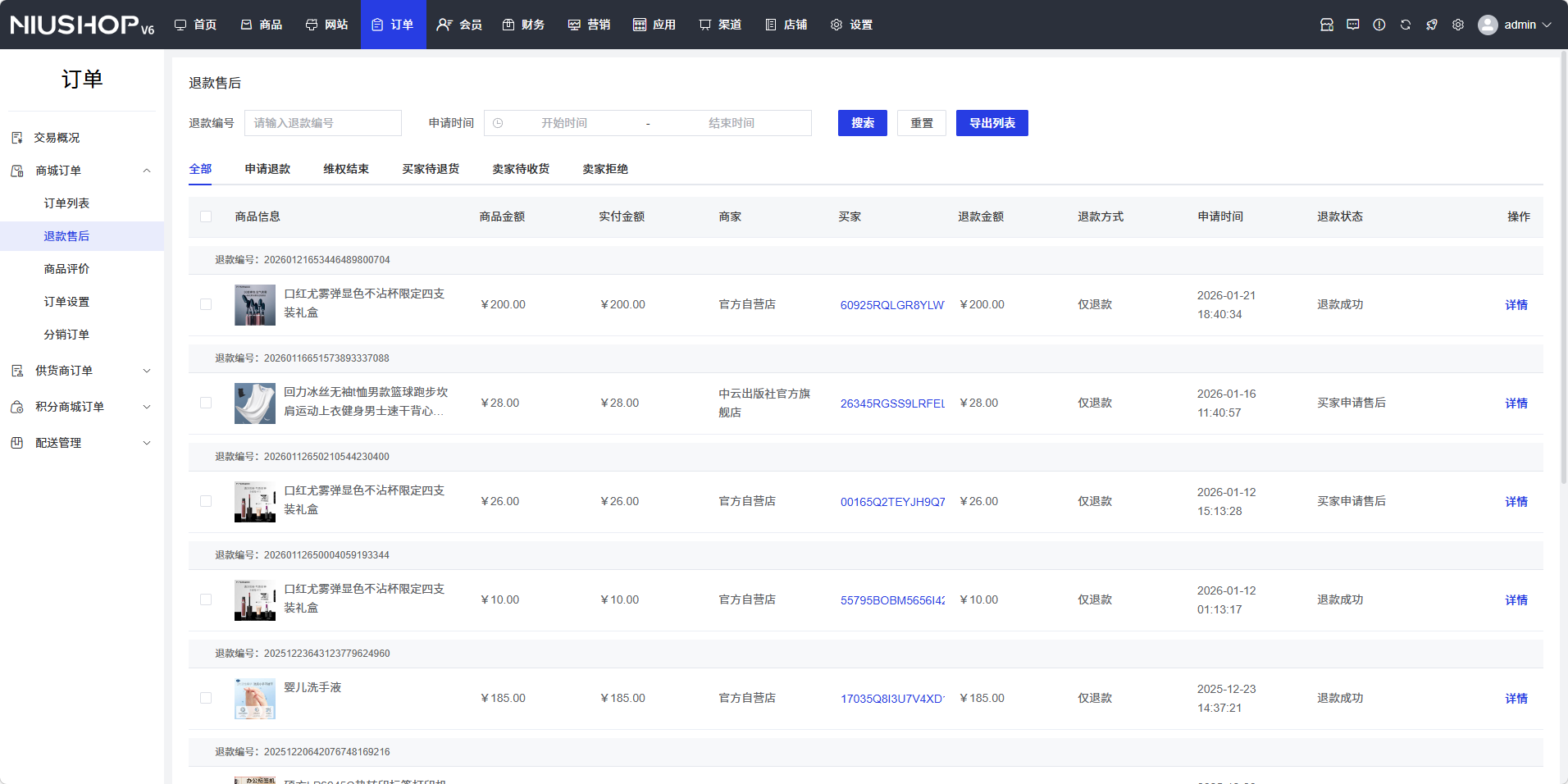This screenshot has width=1568, height=784.
Task: Open the admin account dropdown
Action: 1515,25
